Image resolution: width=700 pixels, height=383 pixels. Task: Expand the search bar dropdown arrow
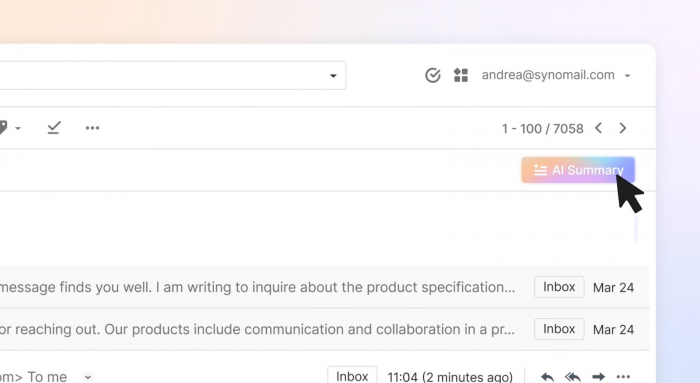coord(333,76)
